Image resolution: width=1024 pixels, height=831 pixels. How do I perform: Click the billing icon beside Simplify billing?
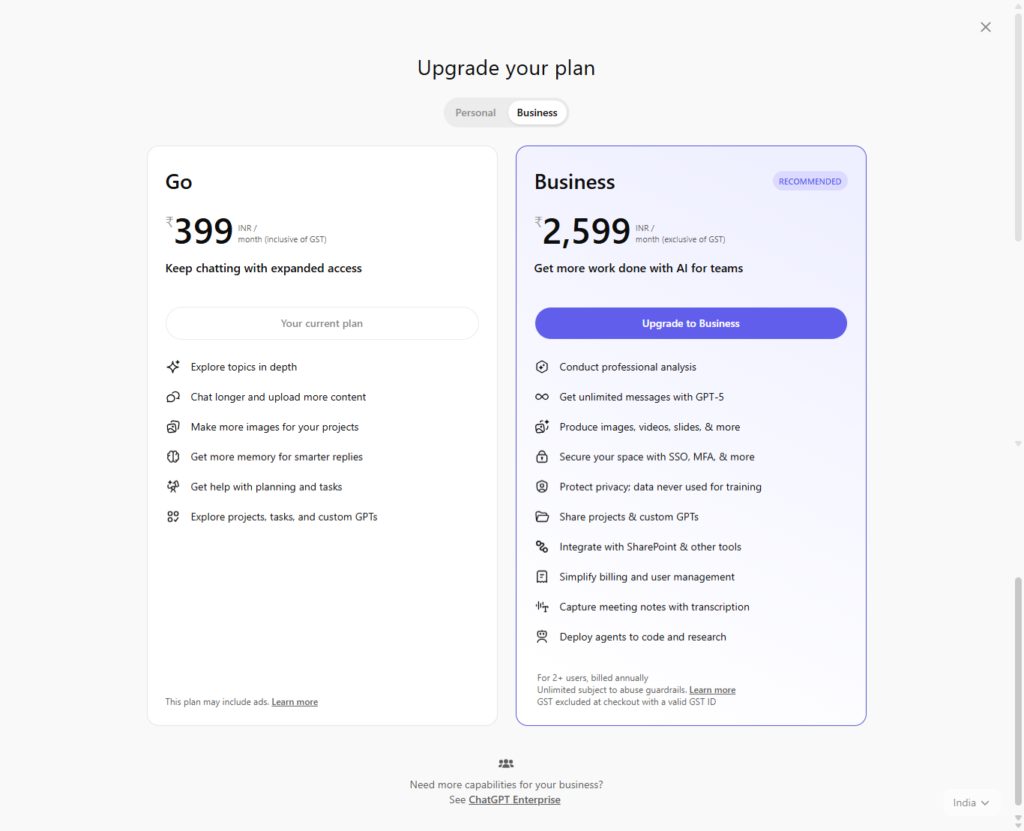coord(542,577)
